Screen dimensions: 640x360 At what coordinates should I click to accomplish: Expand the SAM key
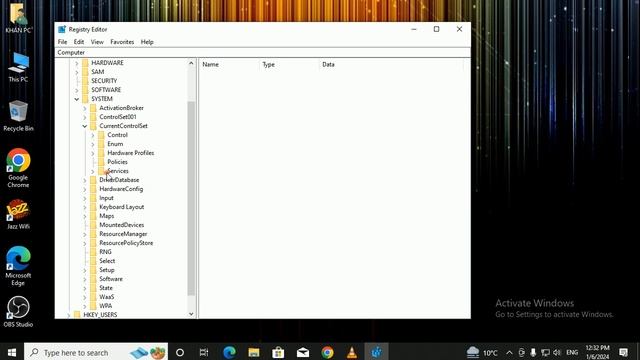77,72
